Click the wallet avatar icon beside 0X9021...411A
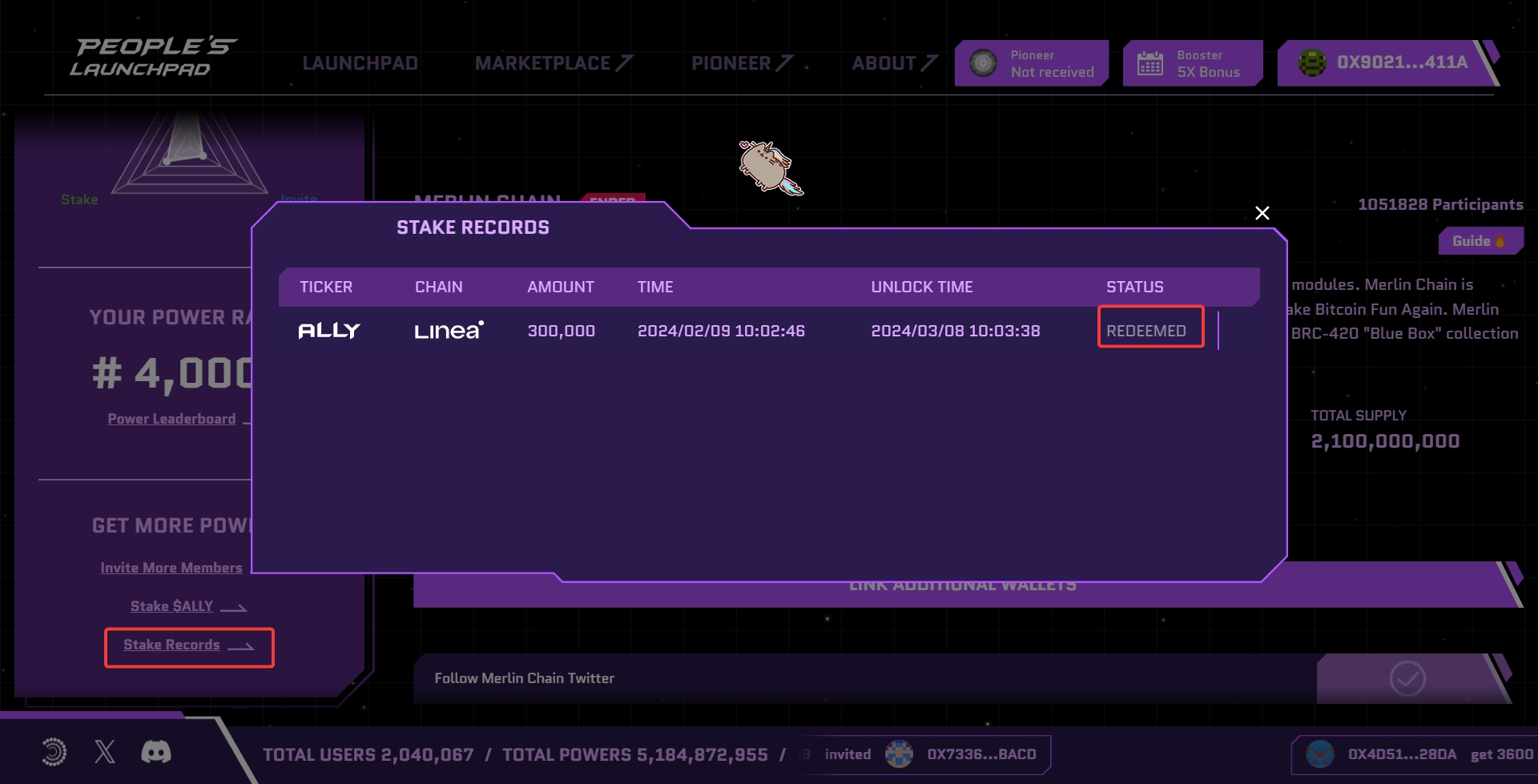The width and height of the screenshot is (1538, 784). (1311, 62)
